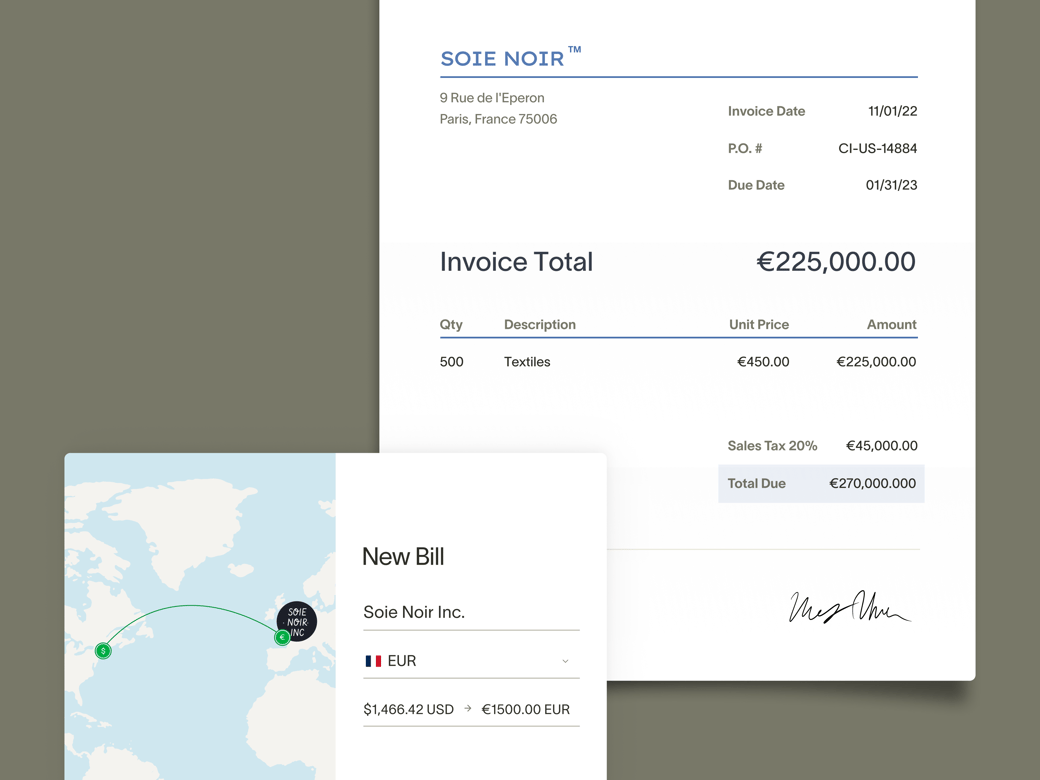Click the handwritten signature on invoice

(x=849, y=606)
